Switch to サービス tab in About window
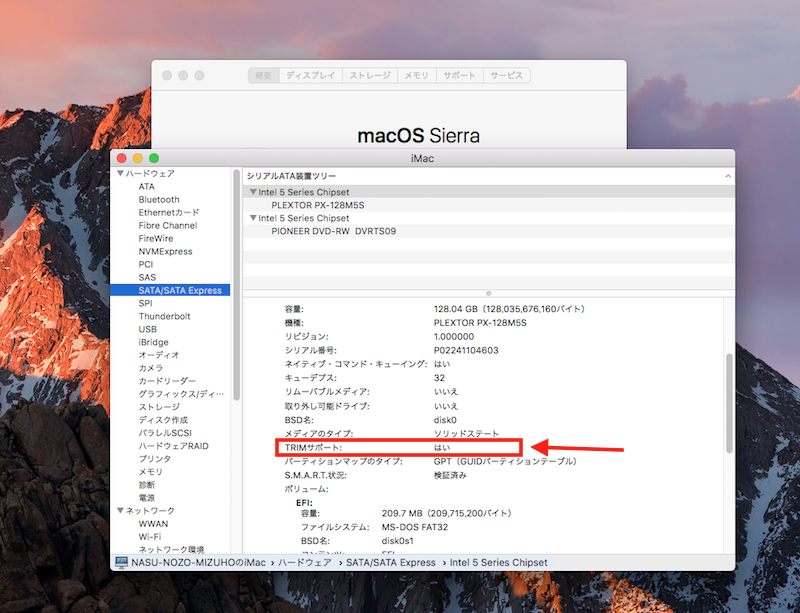The width and height of the screenshot is (800, 613). [x=507, y=76]
